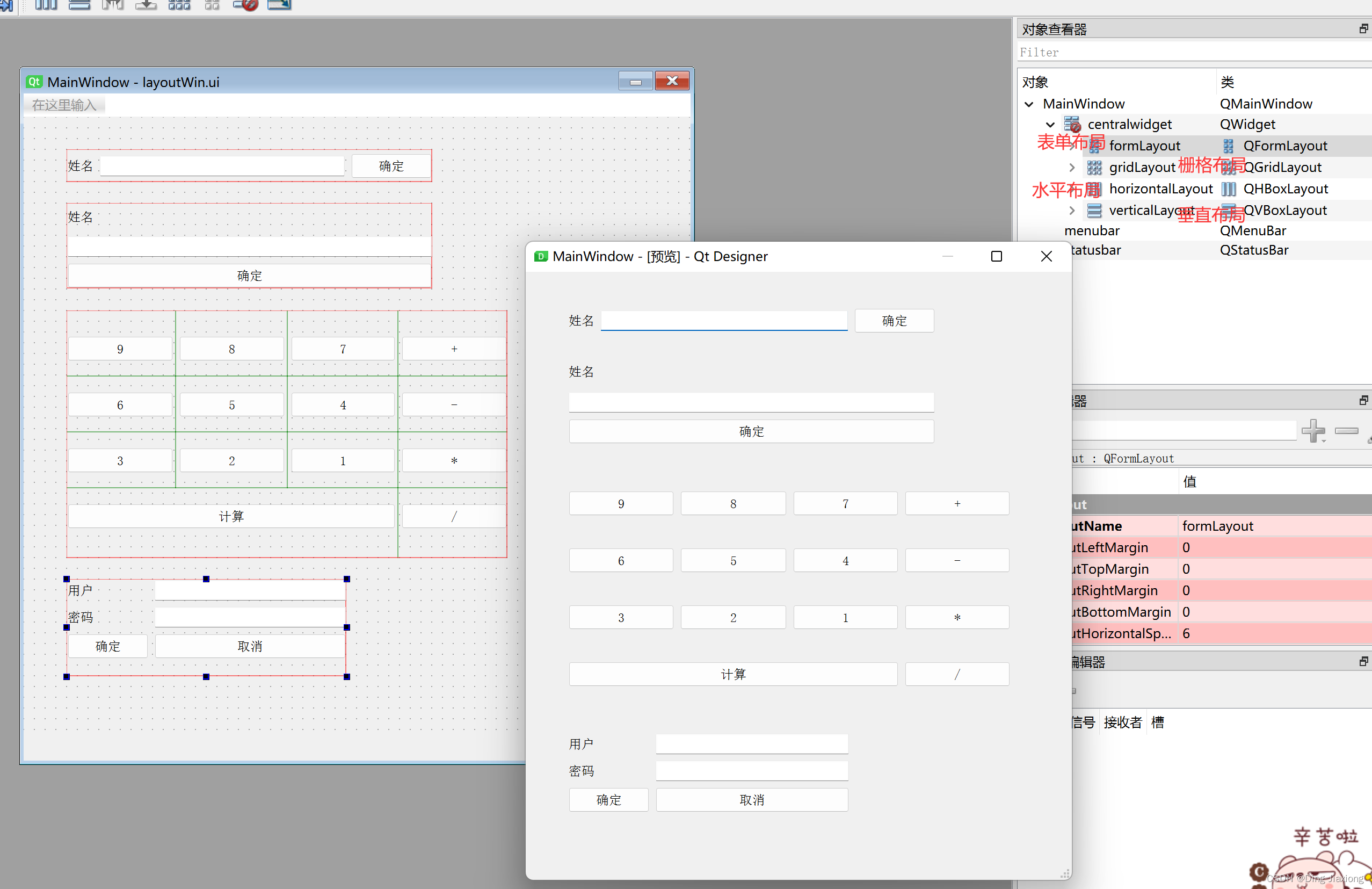The width and height of the screenshot is (1372, 889).
Task: Click the 信号 column header
Action: [1083, 722]
